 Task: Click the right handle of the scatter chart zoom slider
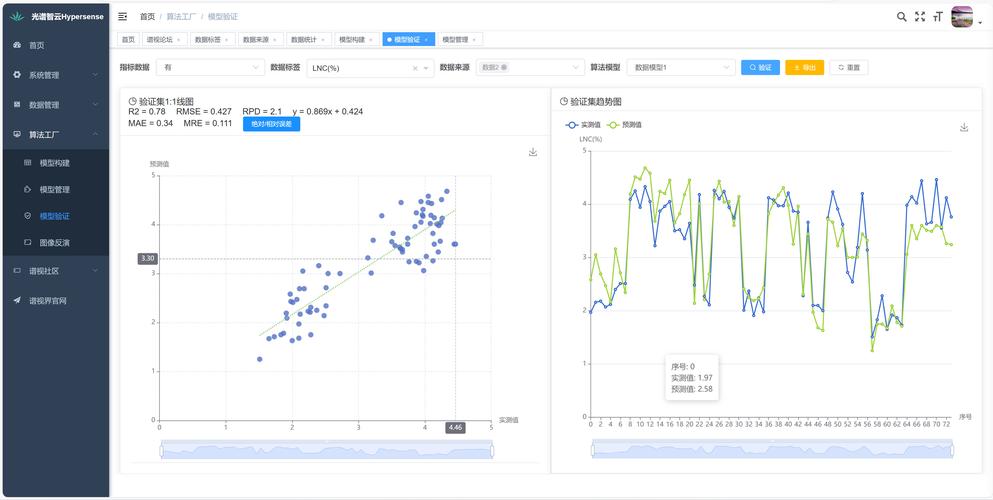(x=493, y=451)
